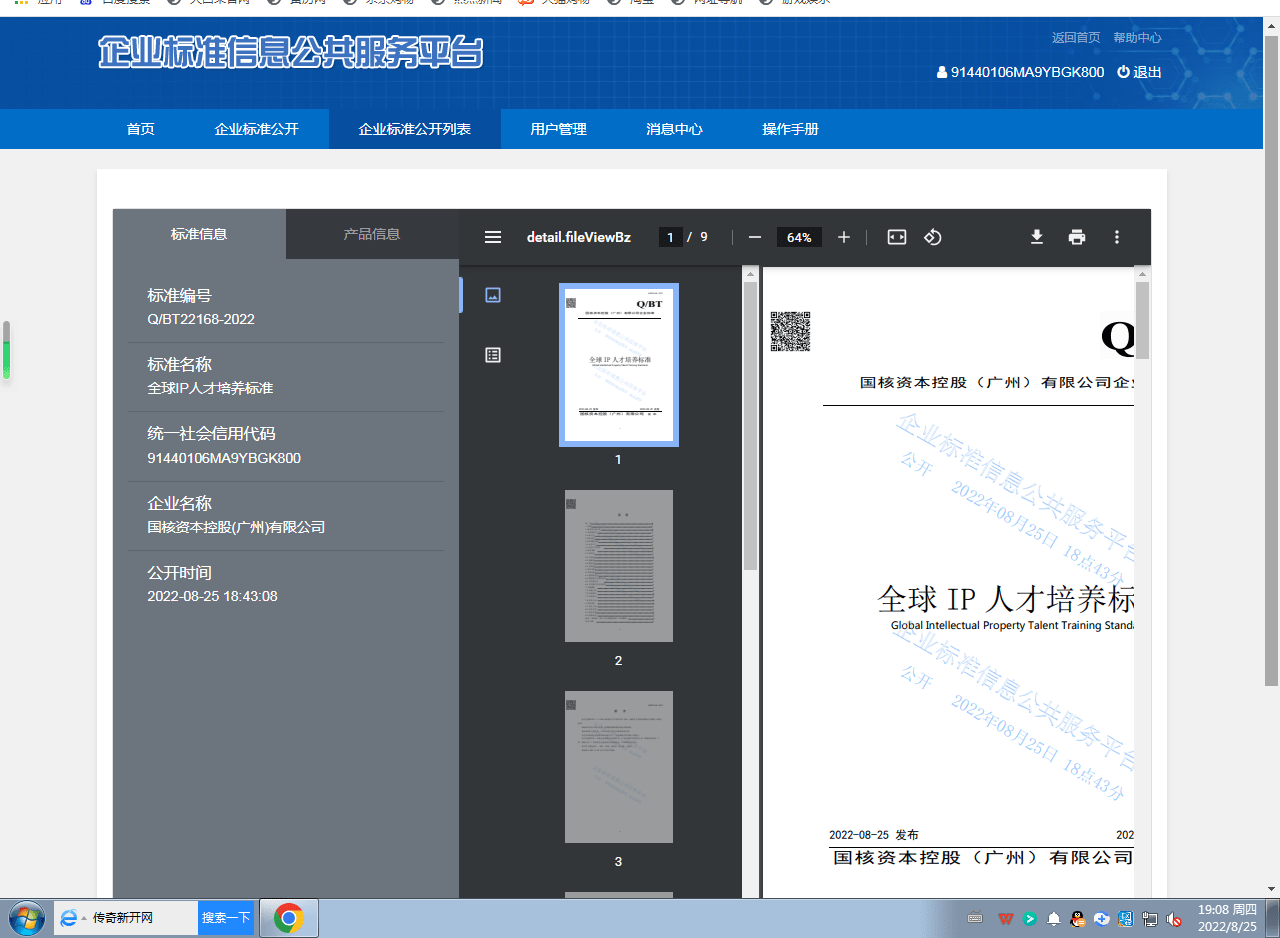The width and height of the screenshot is (1280, 938).
Task: Open Windows Start menu
Action: (x=26, y=917)
